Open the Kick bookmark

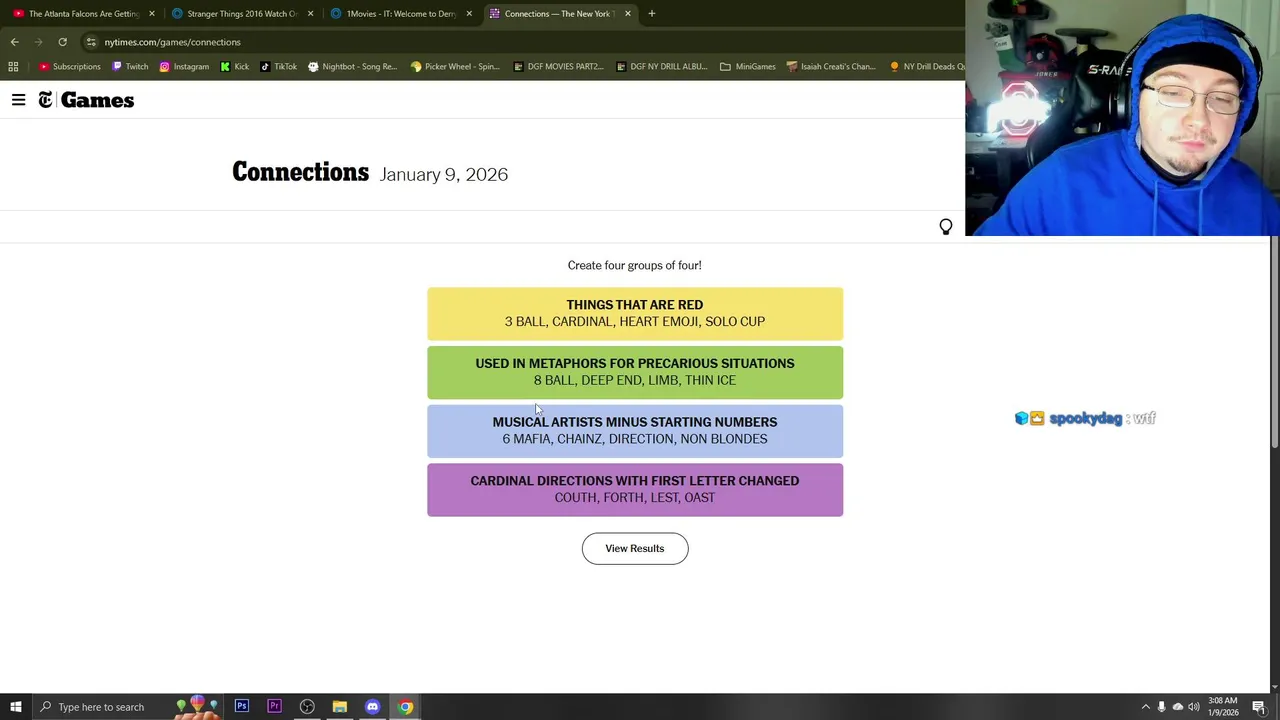235,67
